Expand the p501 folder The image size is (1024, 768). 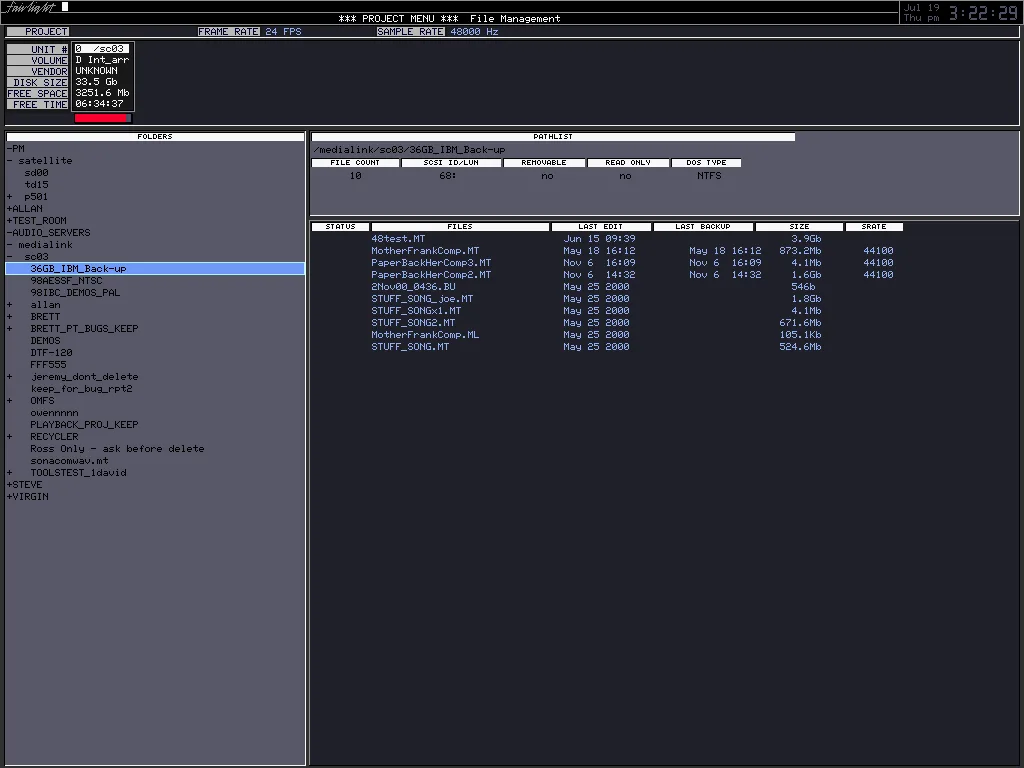[10, 197]
